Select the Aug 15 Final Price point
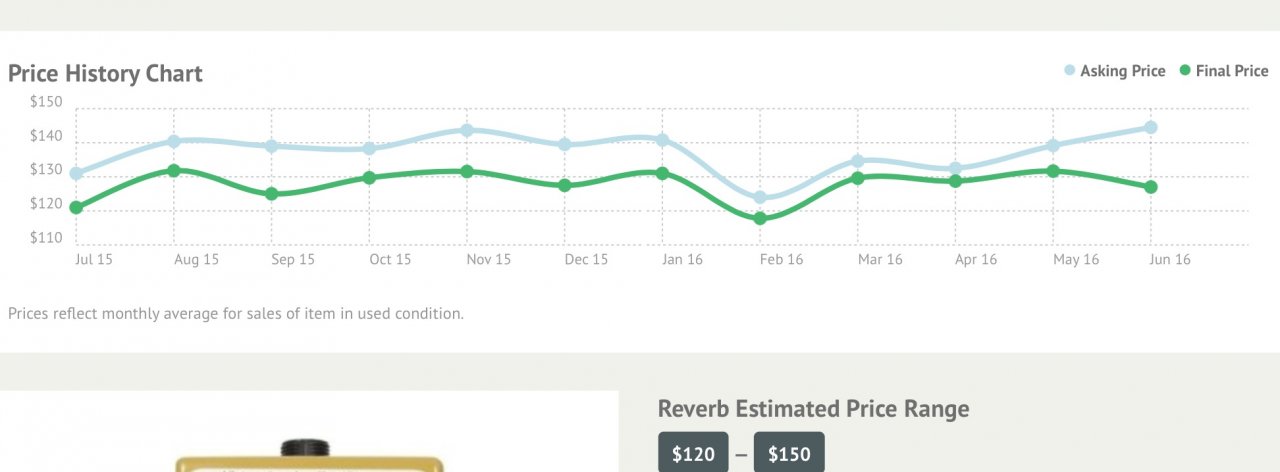 click(x=174, y=171)
